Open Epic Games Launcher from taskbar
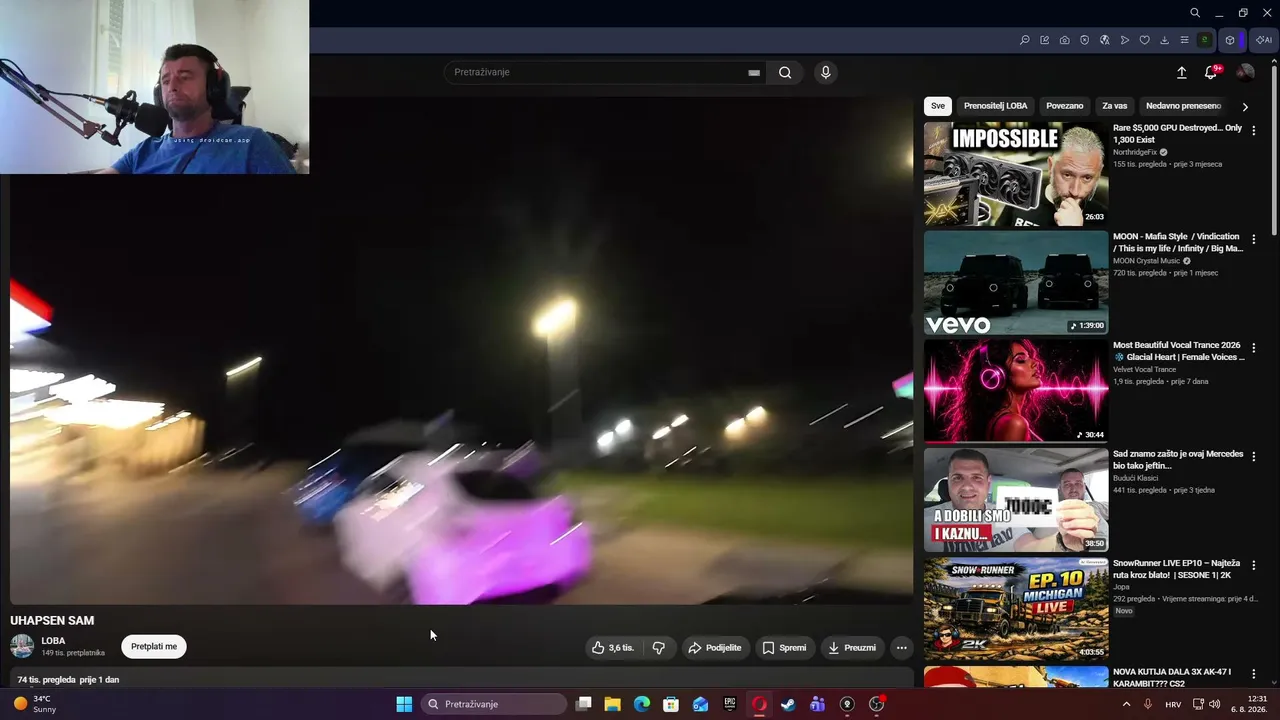Image resolution: width=1280 pixels, height=720 pixels. (x=730, y=704)
